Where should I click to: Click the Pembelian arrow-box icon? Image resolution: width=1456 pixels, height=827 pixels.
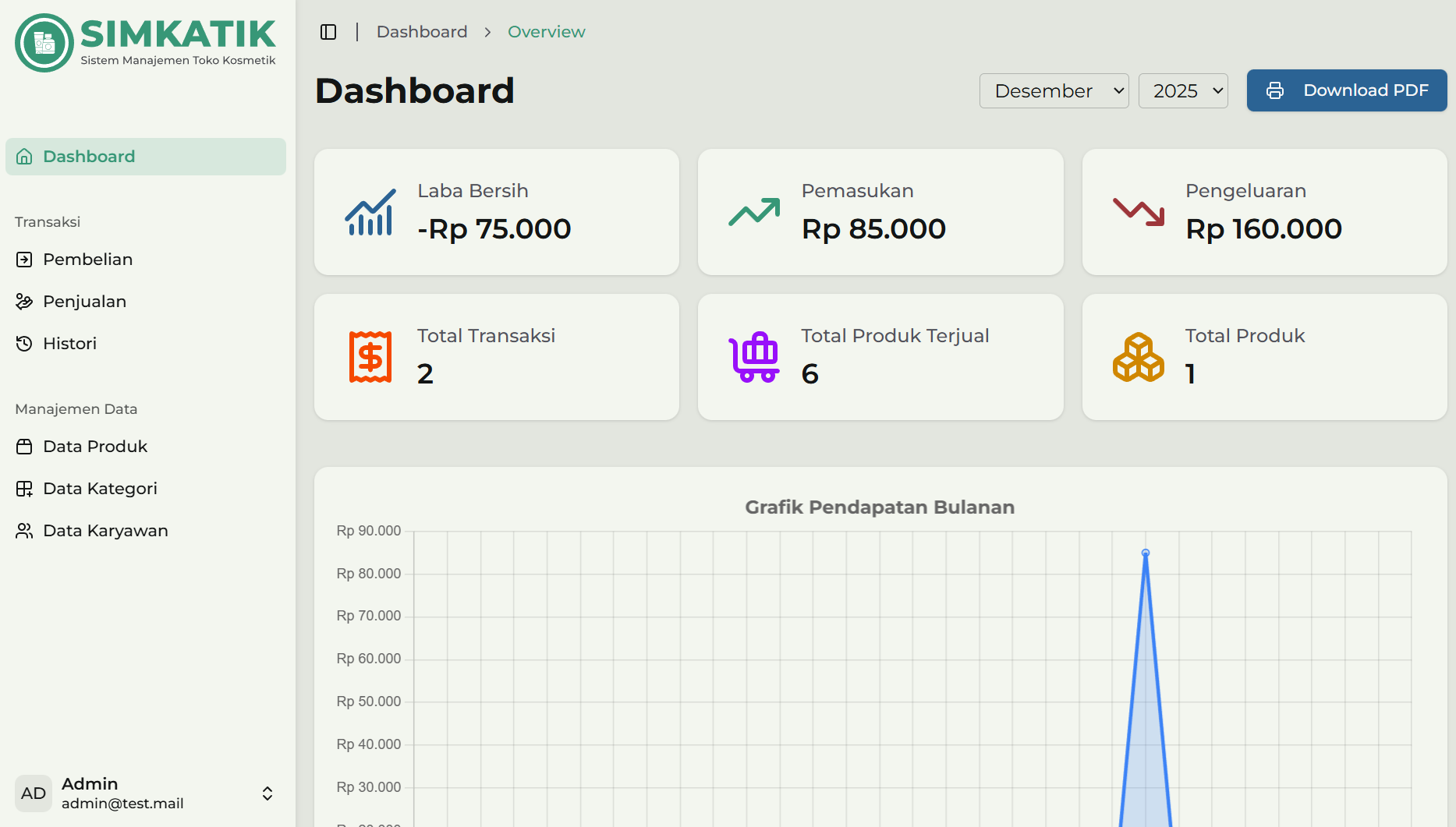[x=24, y=260]
